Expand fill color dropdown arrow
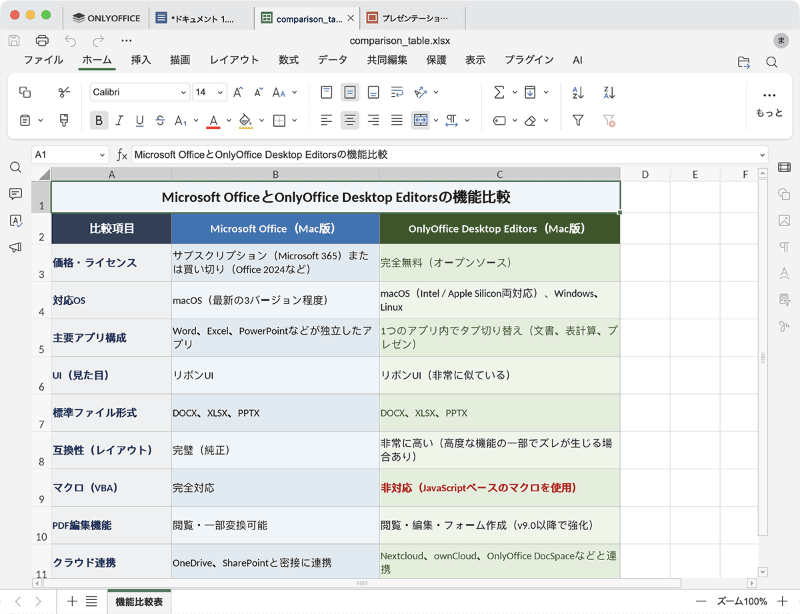This screenshot has height=614, width=800. [261, 120]
